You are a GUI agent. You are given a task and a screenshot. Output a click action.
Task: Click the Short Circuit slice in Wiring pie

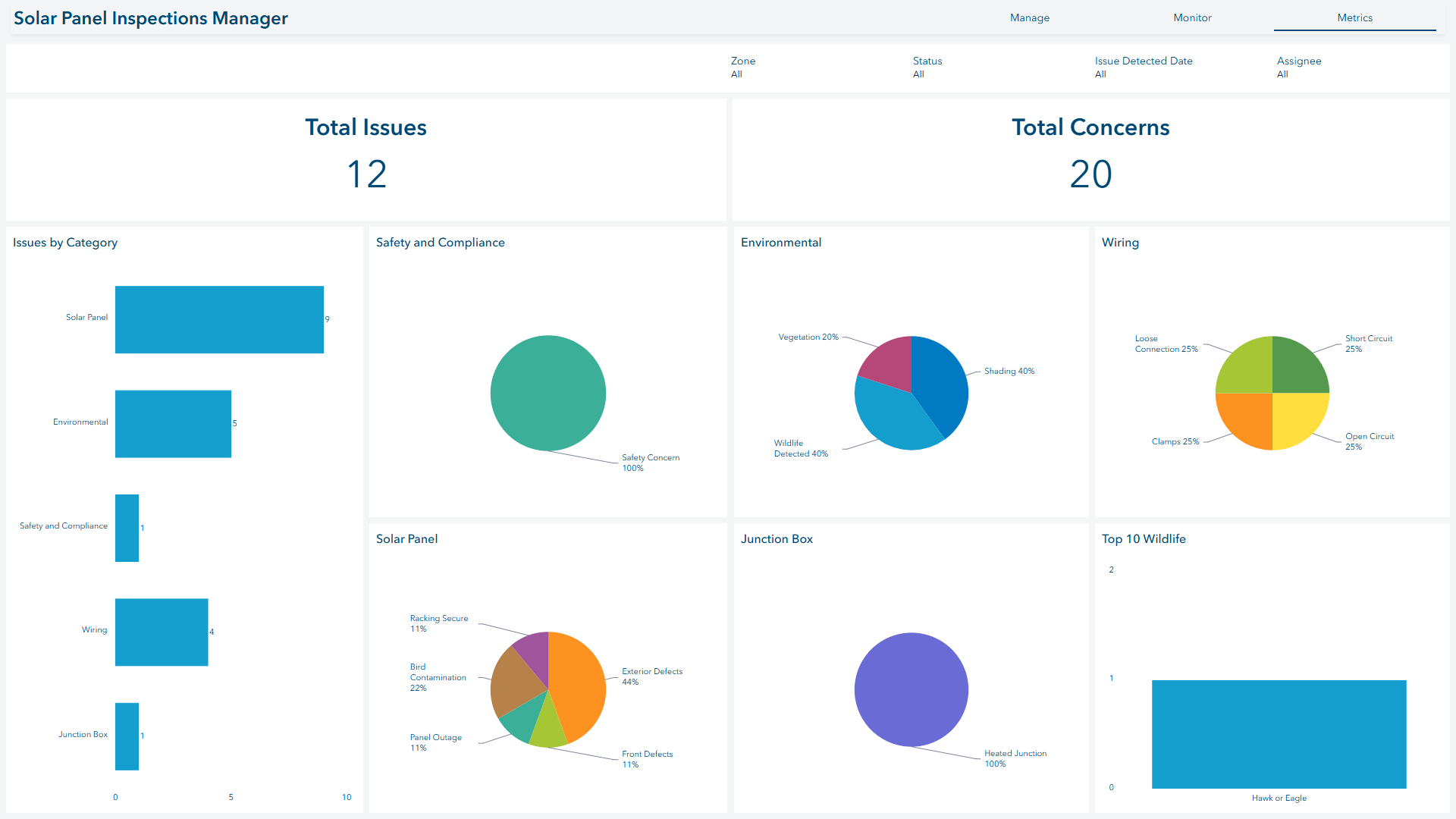point(1297,368)
